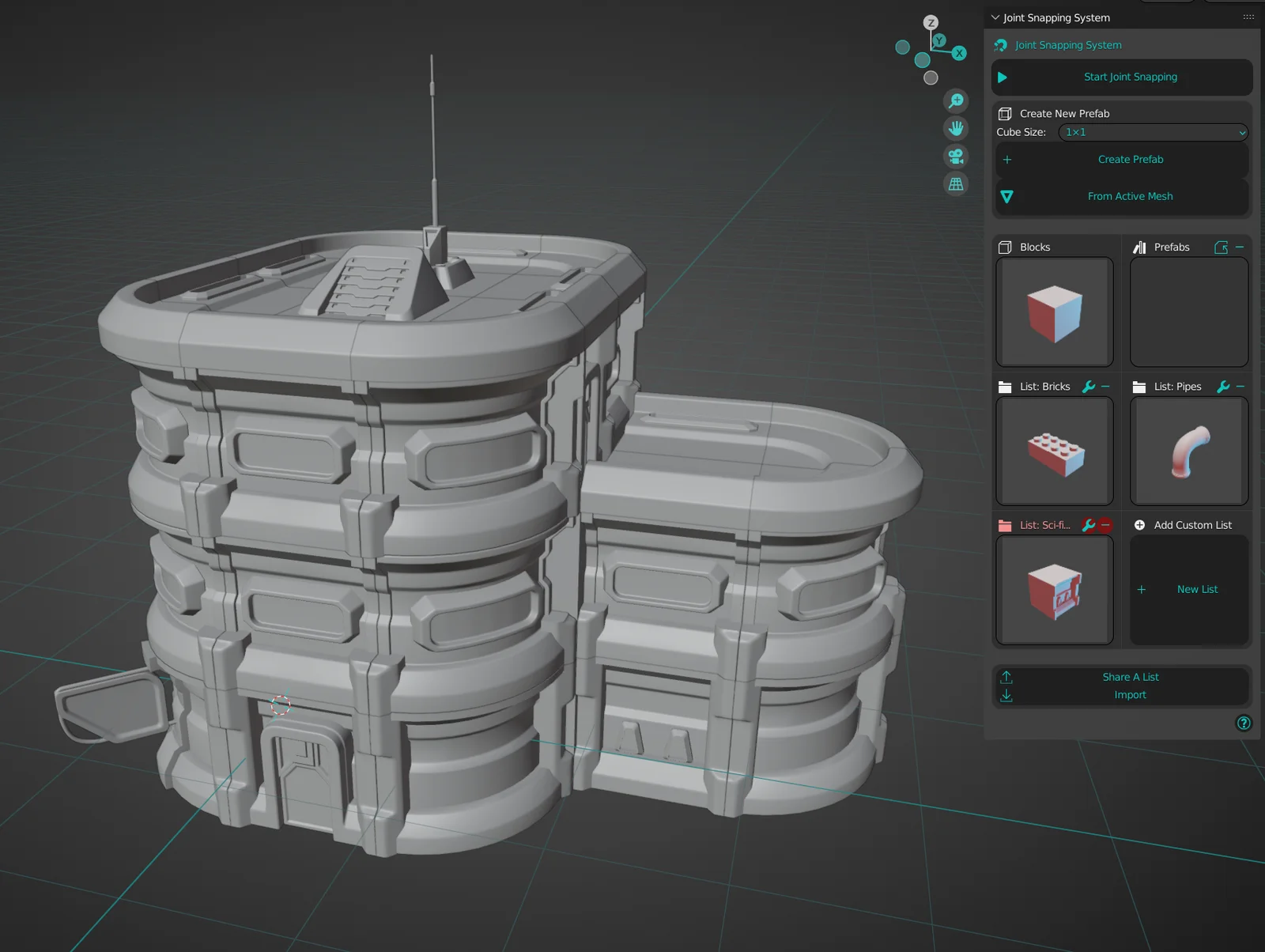The height and width of the screenshot is (952, 1265).
Task: Click the Create Prefab button
Action: tap(1130, 159)
